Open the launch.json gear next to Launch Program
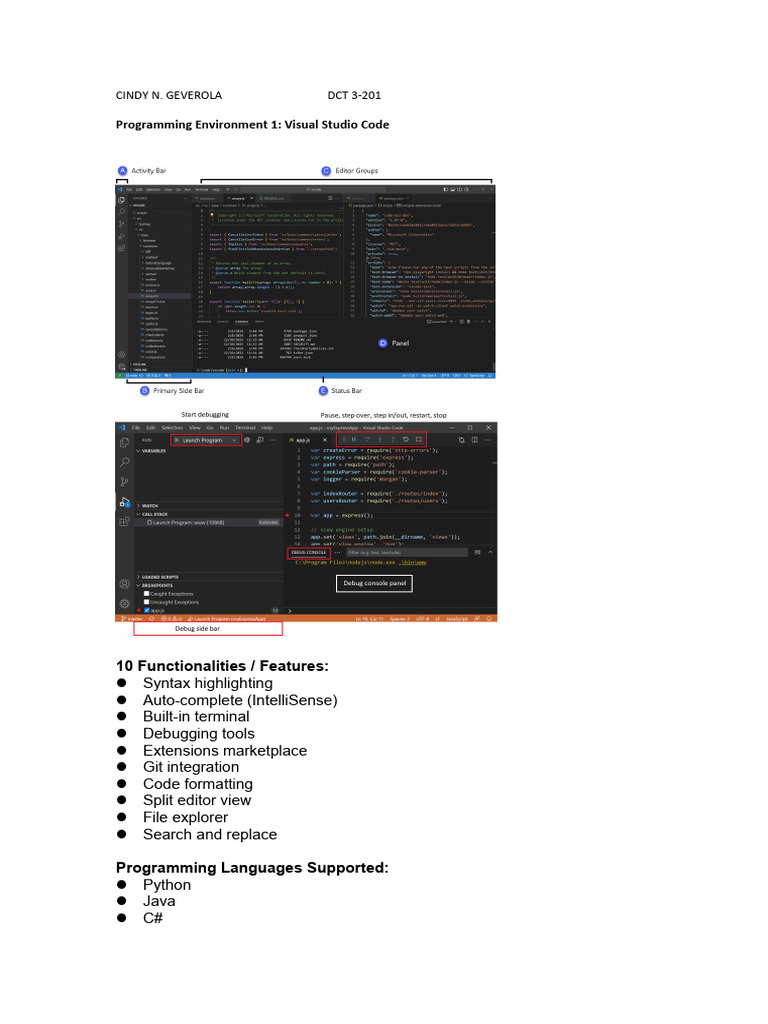 (x=247, y=440)
